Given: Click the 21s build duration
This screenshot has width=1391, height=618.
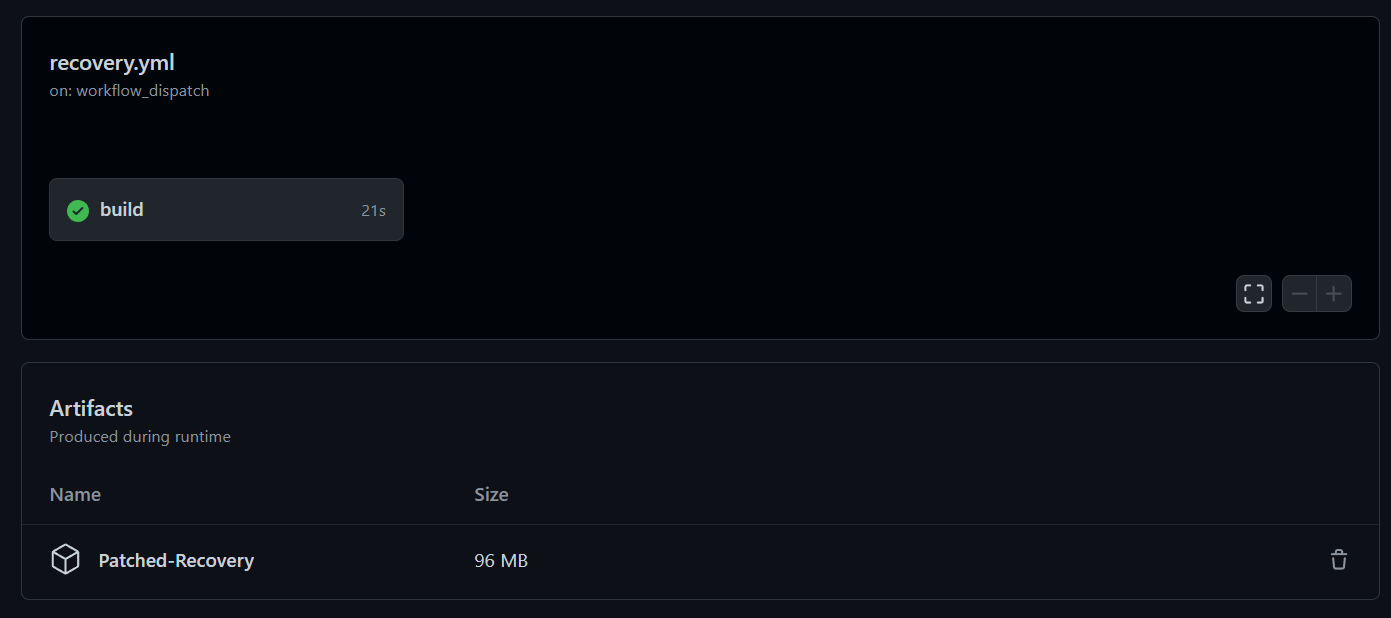Looking at the screenshot, I should click(373, 210).
